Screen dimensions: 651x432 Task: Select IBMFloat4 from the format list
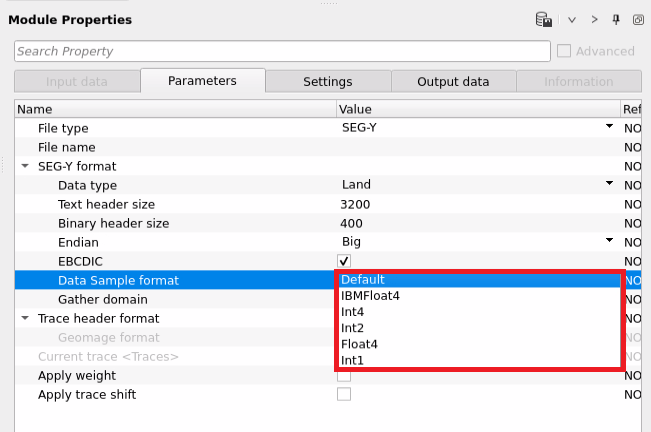click(370, 296)
